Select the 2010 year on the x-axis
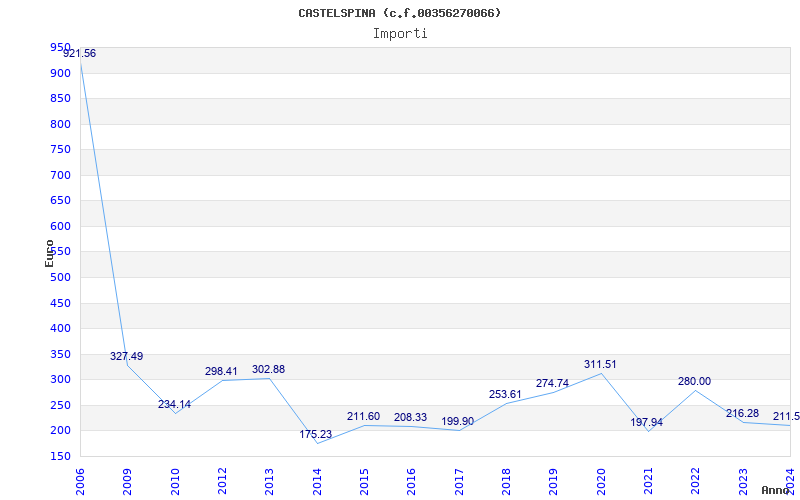 pyautogui.click(x=175, y=482)
